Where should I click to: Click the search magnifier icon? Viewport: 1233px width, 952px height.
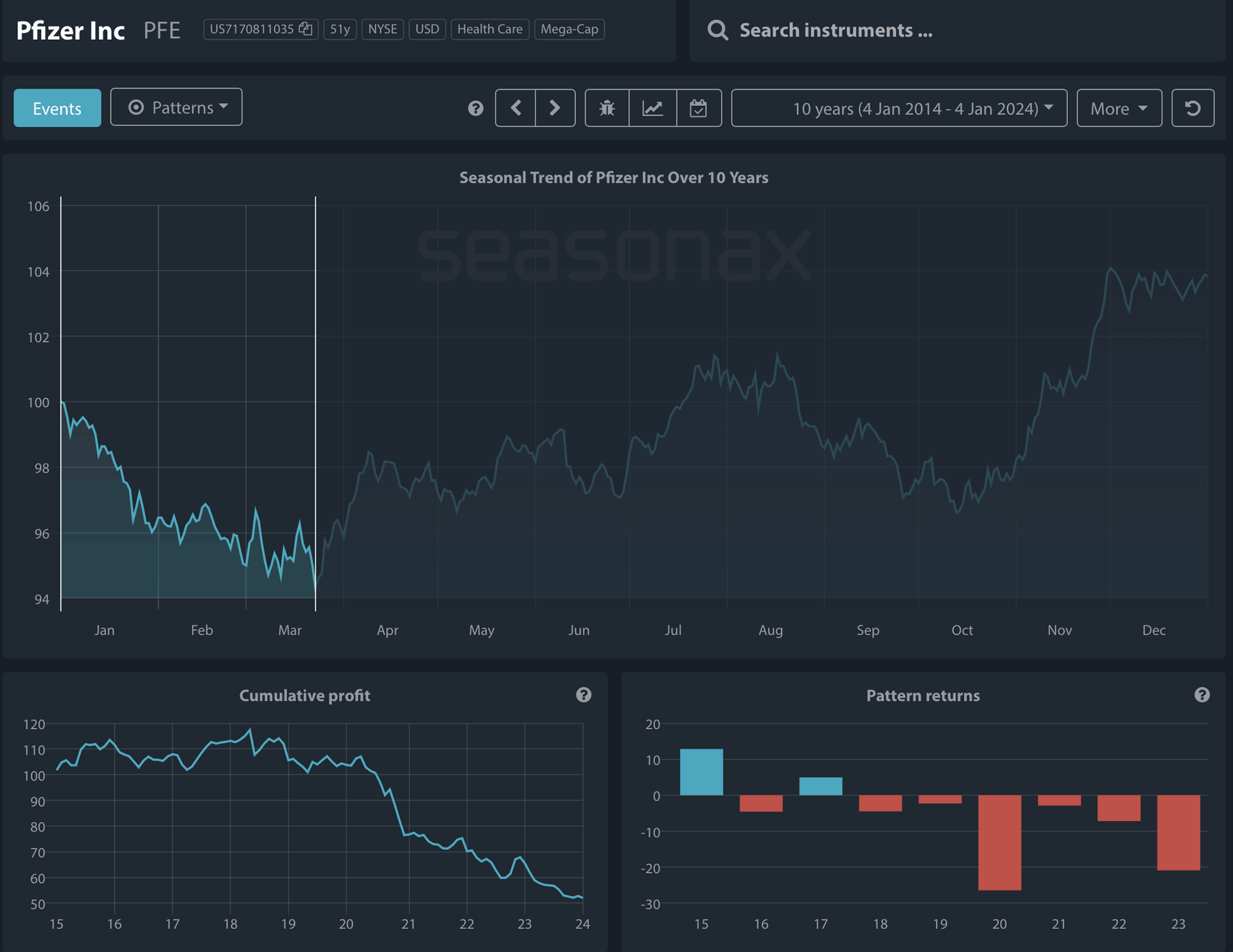coord(717,30)
